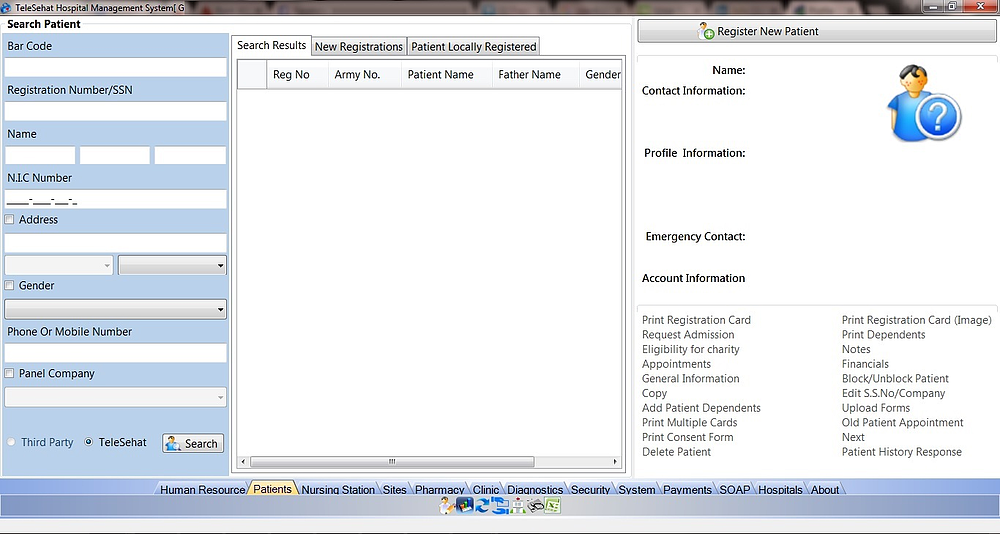The width and height of the screenshot is (1000, 534).
Task: Click the Bar Code input field
Action: (115, 68)
